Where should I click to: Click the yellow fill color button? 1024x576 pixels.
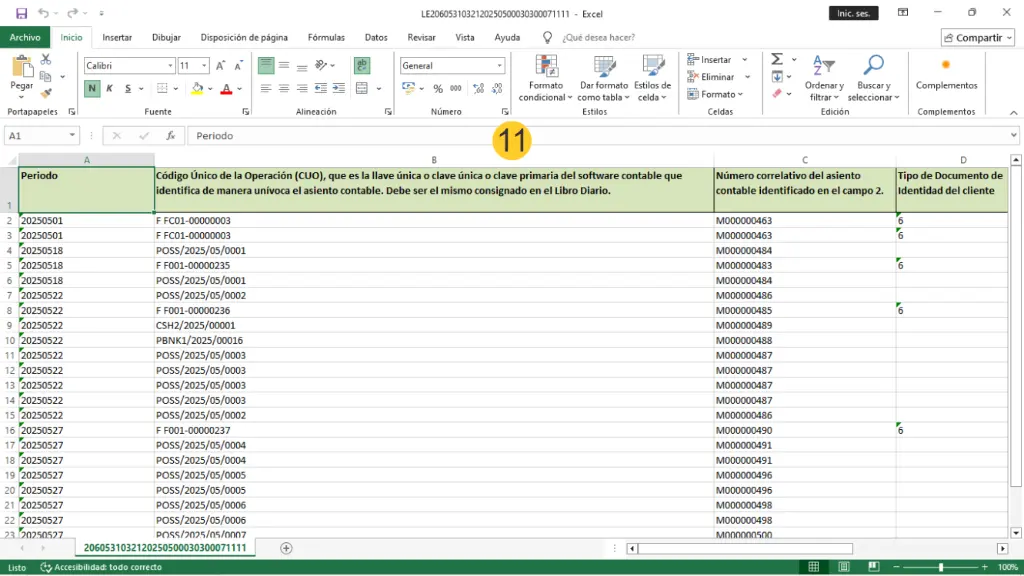tap(197, 88)
